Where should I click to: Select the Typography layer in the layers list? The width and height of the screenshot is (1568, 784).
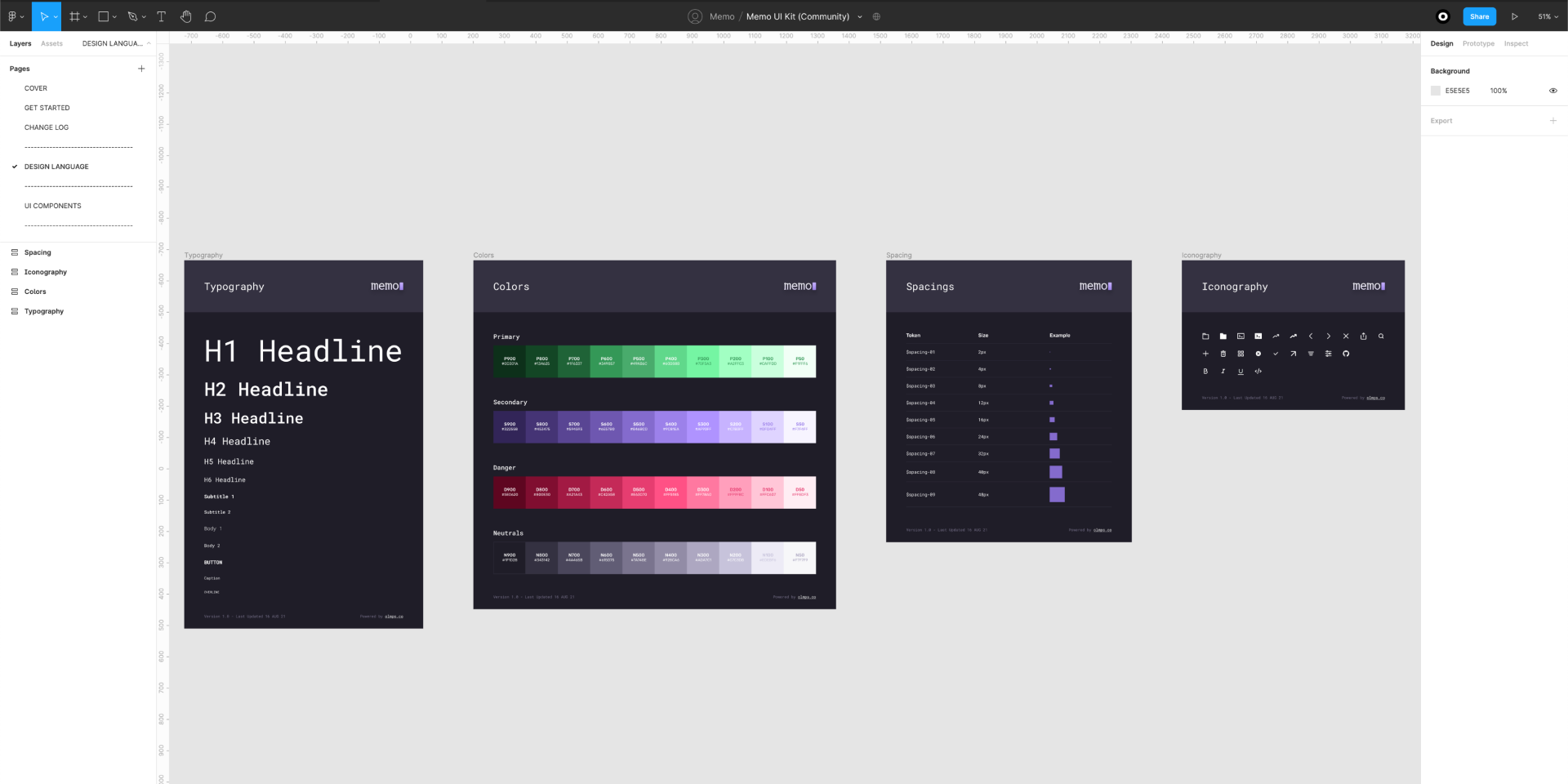pos(45,311)
